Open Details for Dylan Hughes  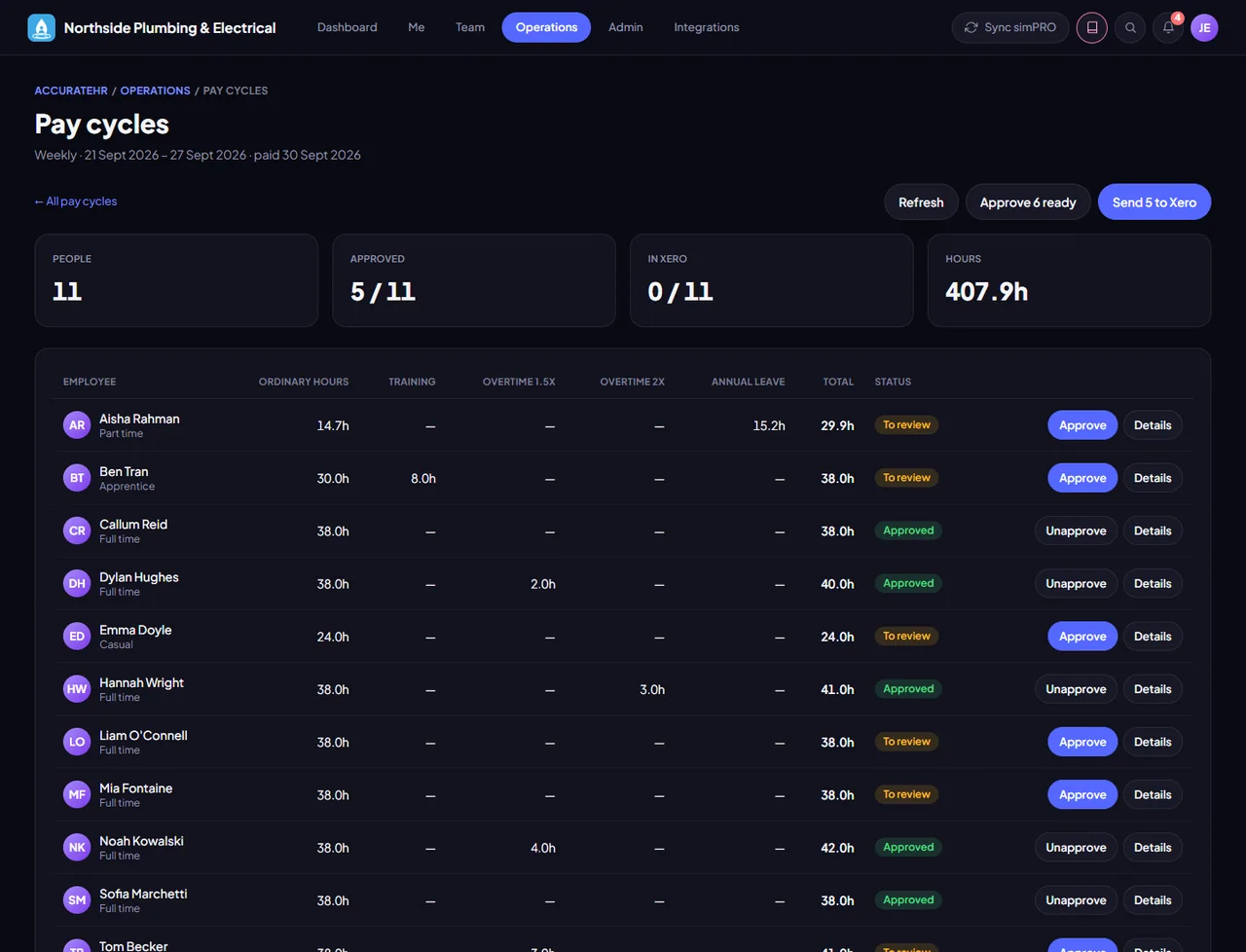1153,583
